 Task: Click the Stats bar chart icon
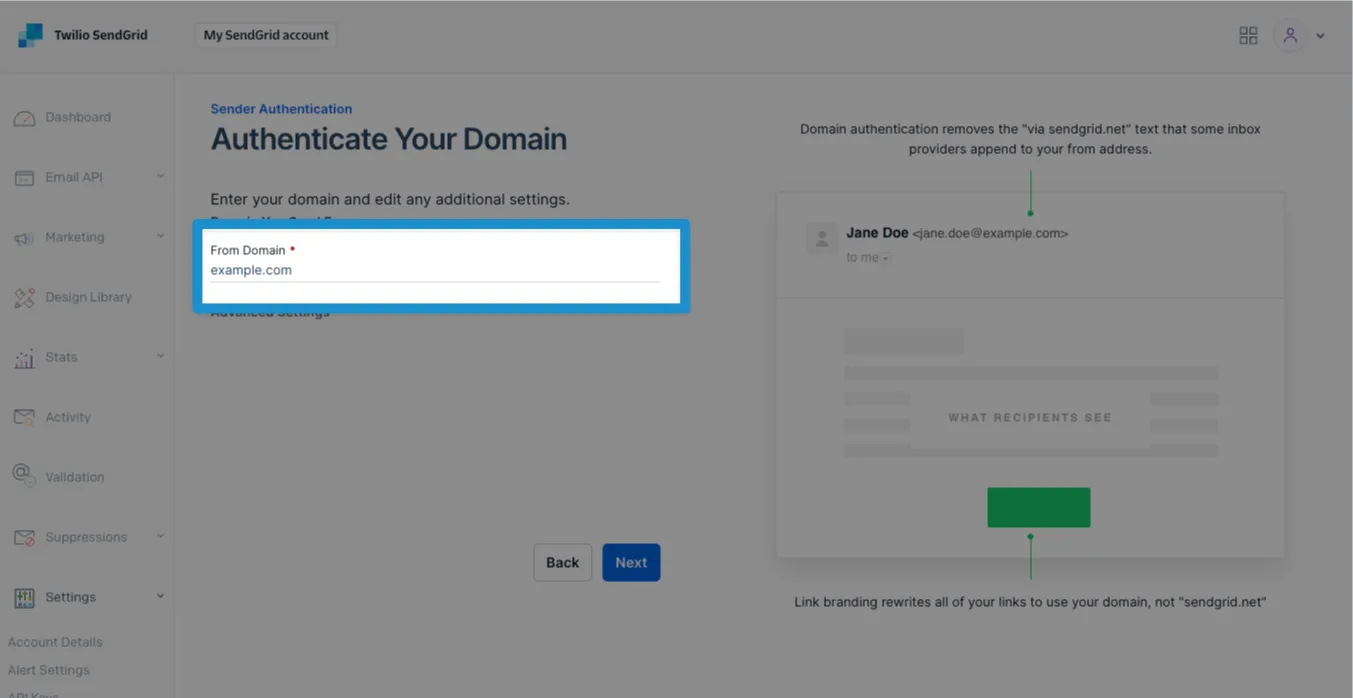pyautogui.click(x=24, y=358)
